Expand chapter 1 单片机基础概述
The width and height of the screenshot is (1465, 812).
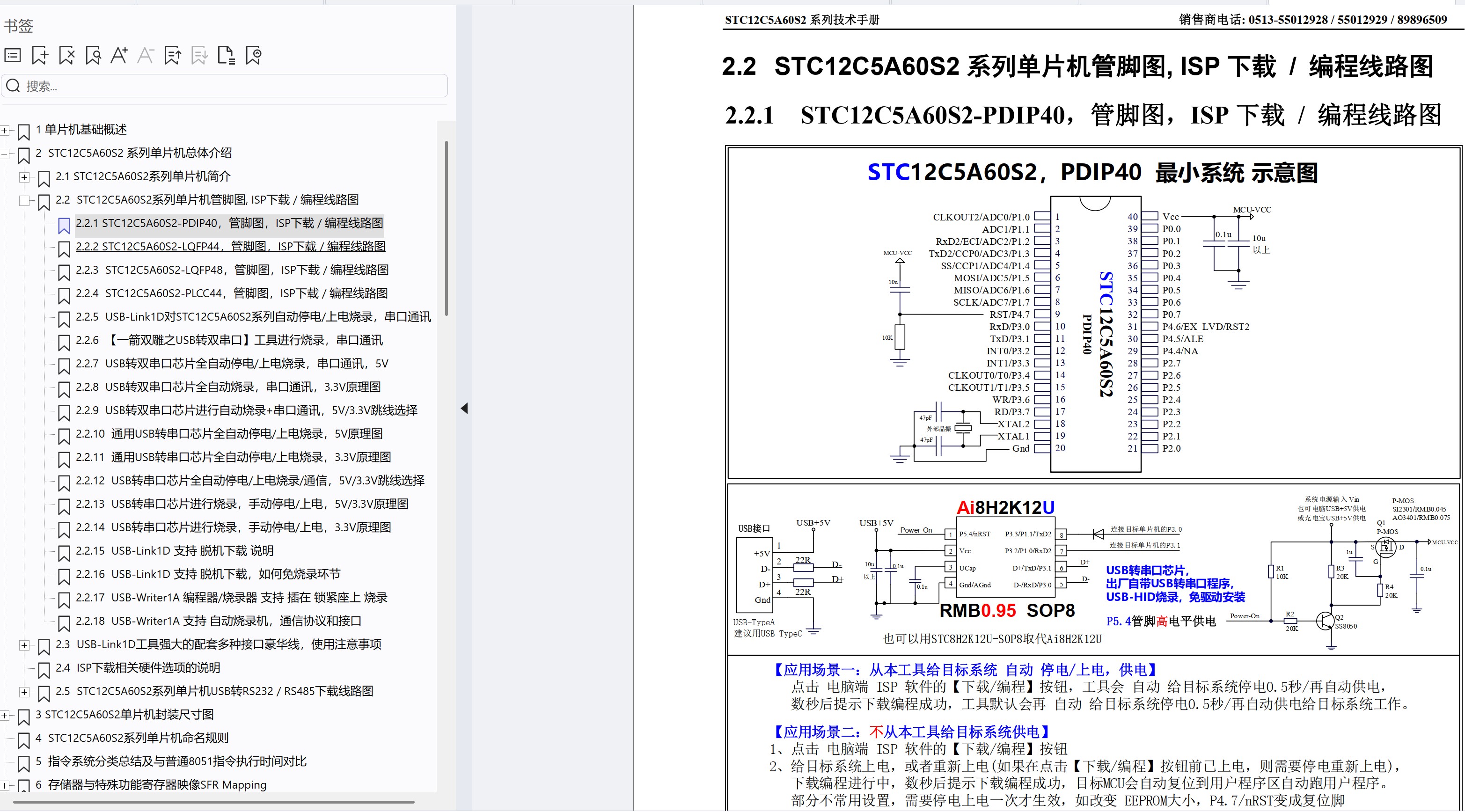point(5,130)
